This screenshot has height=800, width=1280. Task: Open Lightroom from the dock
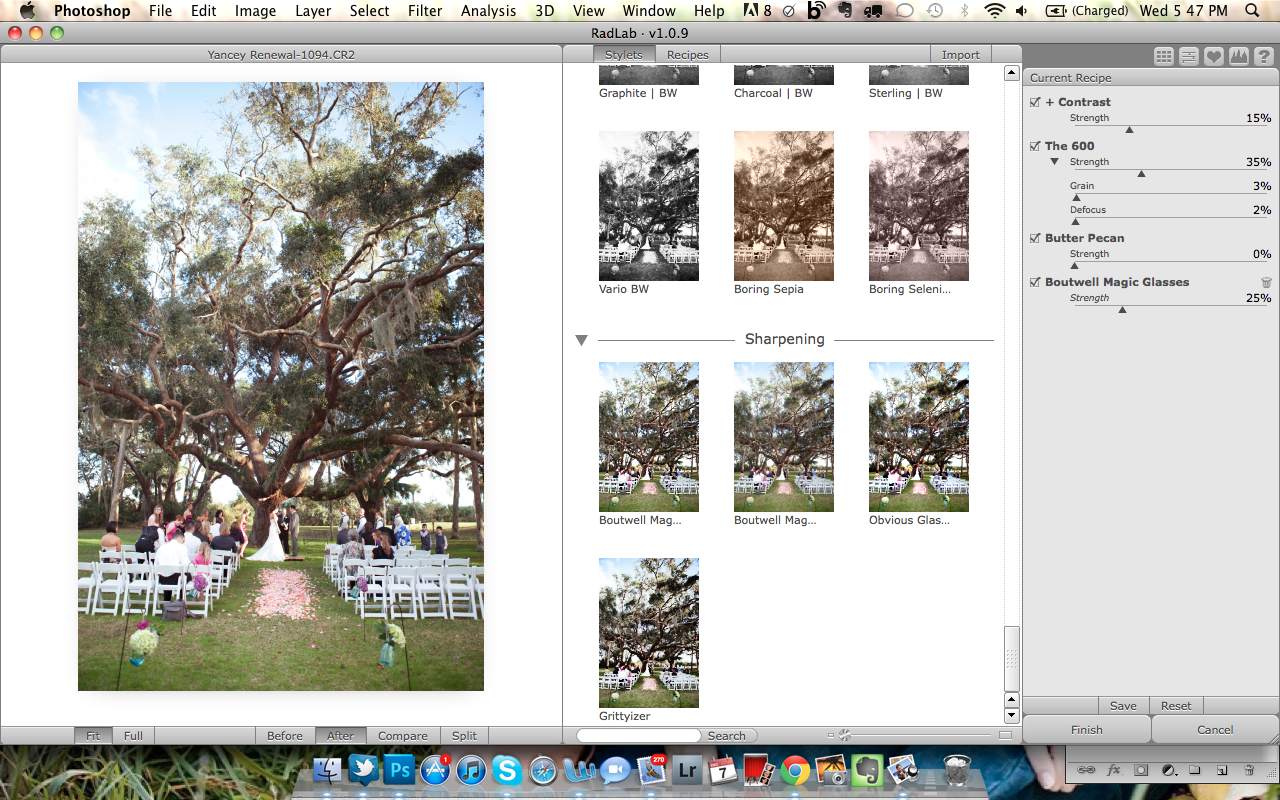687,771
